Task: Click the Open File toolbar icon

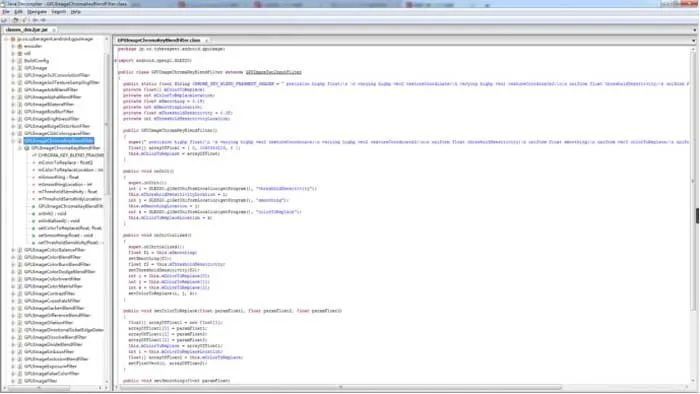Action: [x=4, y=20]
